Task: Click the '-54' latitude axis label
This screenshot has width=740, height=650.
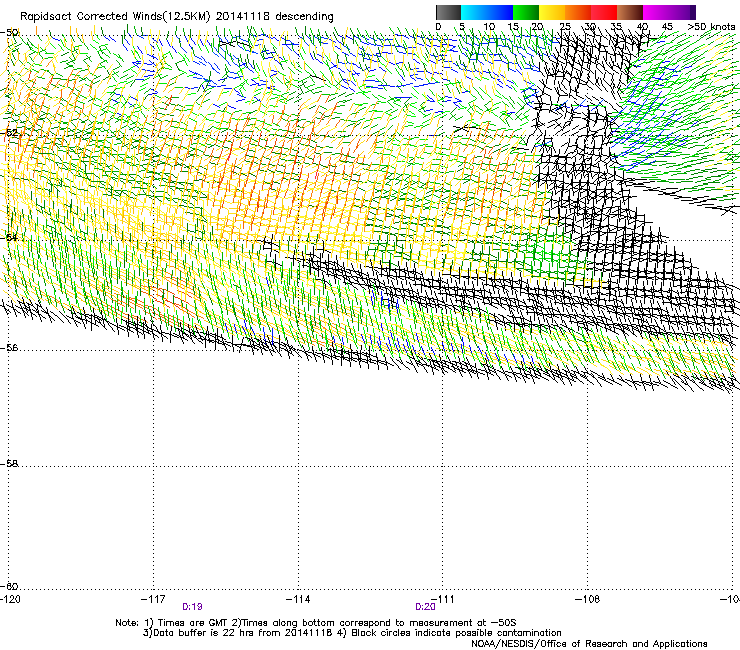Action: [9, 237]
